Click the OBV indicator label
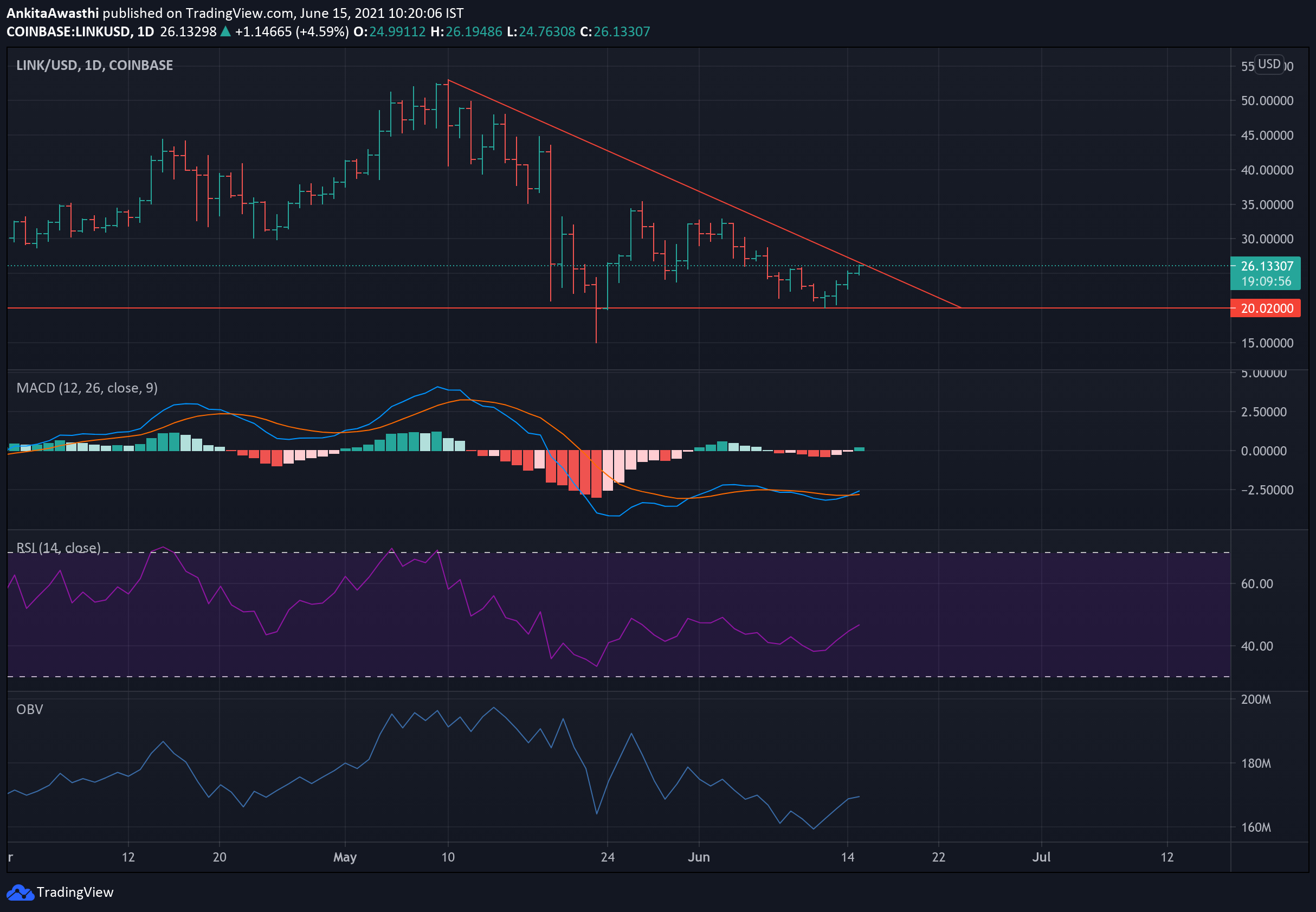The image size is (1316, 912). pyautogui.click(x=30, y=709)
